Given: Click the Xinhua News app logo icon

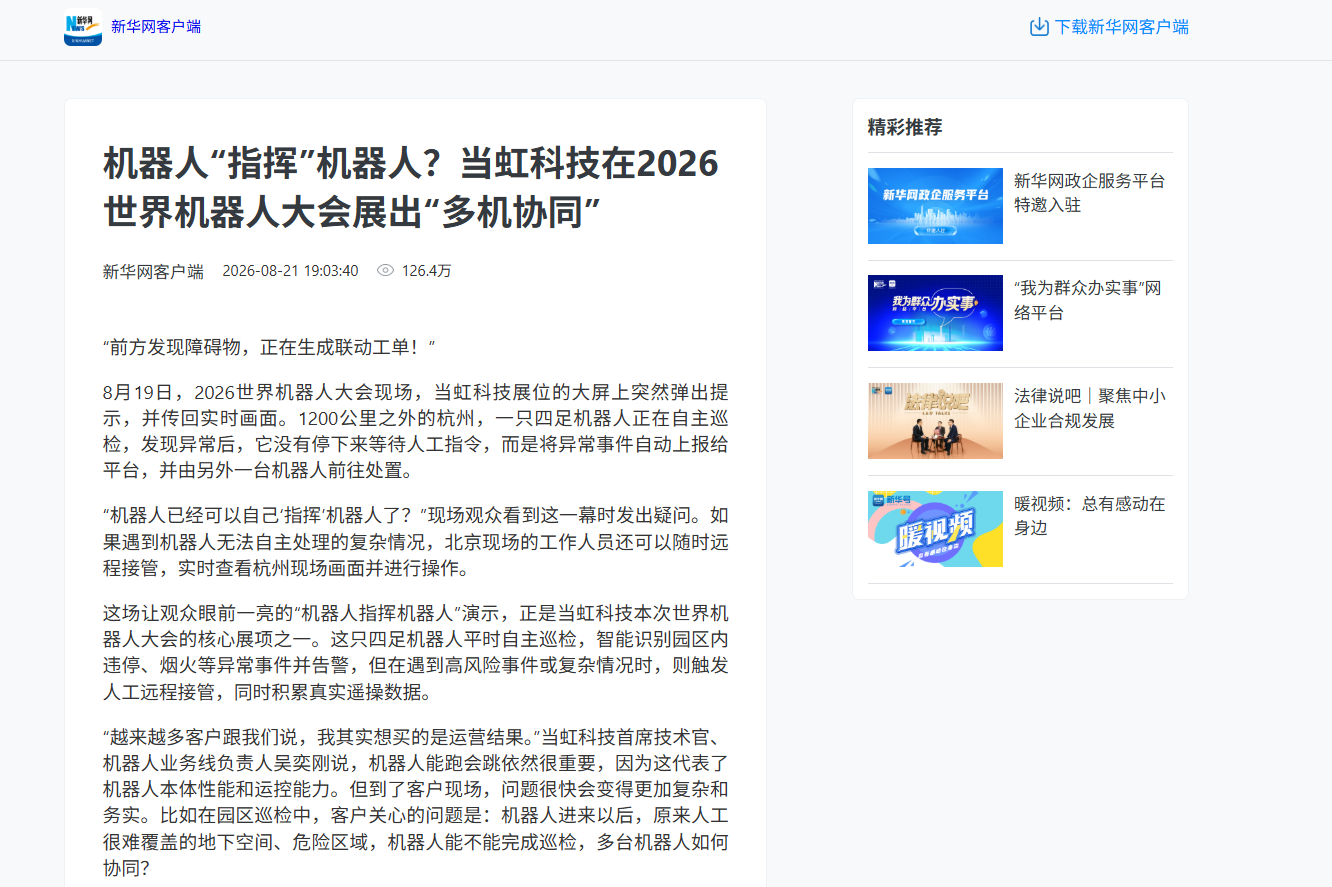Looking at the screenshot, I should [83, 27].
